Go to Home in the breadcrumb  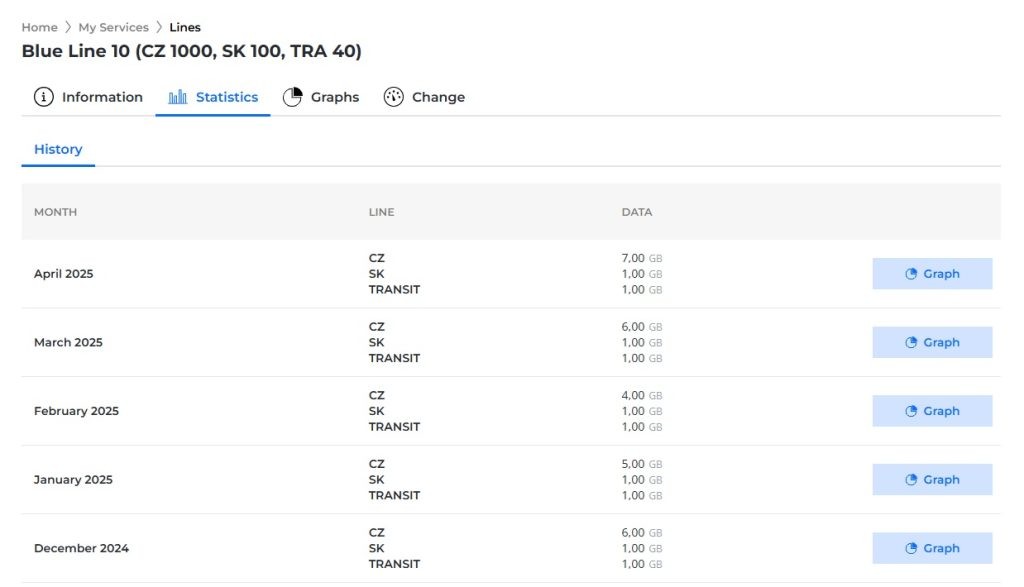coord(39,27)
